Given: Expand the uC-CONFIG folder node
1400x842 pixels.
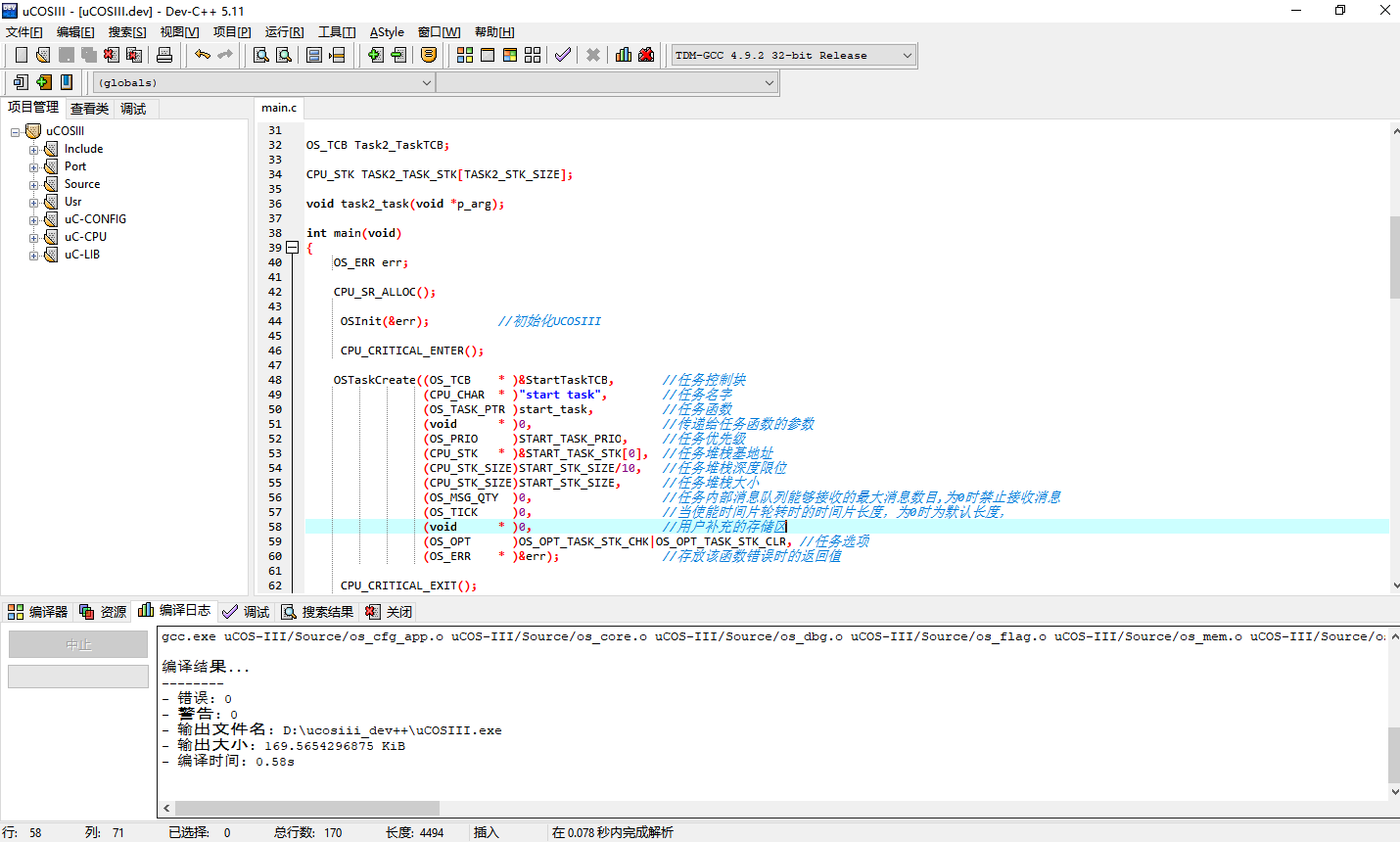Looking at the screenshot, I should 33,220.
